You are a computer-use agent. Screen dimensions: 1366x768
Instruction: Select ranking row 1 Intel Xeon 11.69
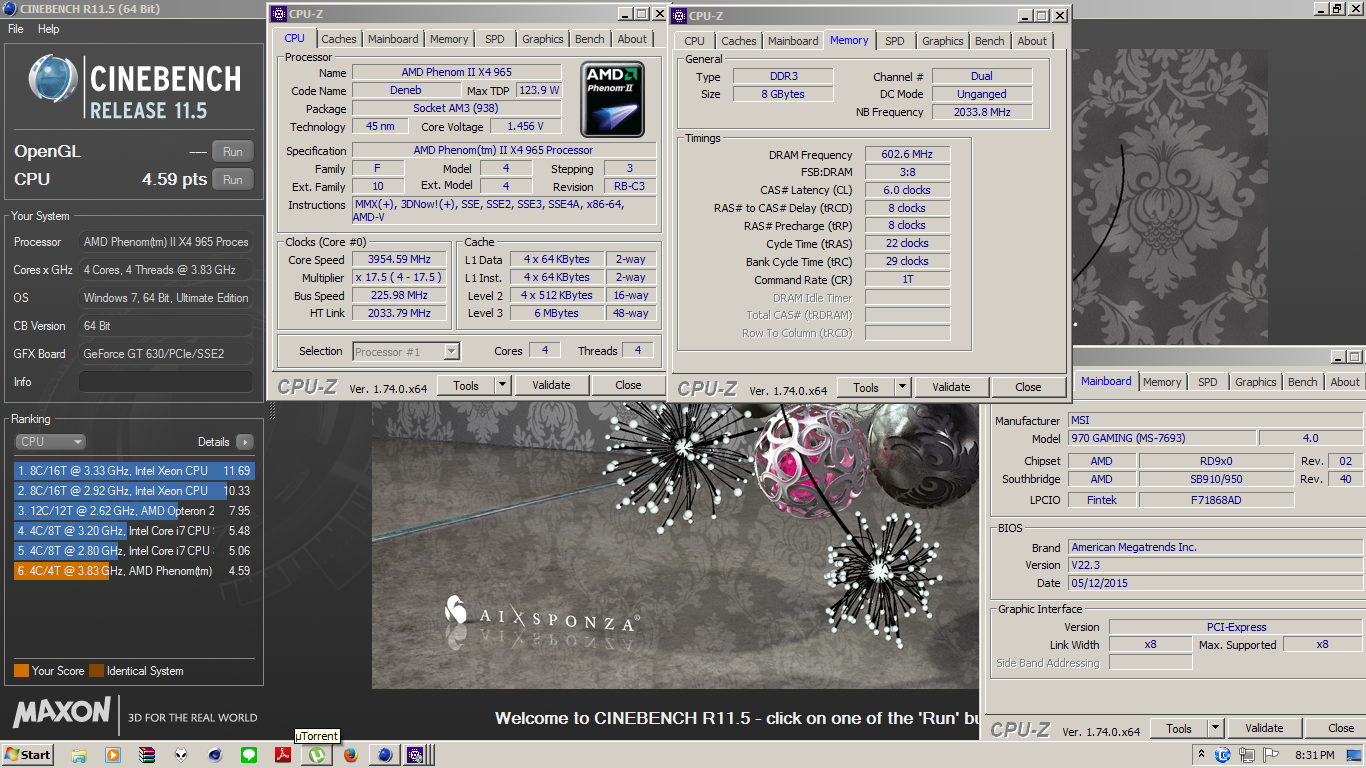pyautogui.click(x=134, y=470)
